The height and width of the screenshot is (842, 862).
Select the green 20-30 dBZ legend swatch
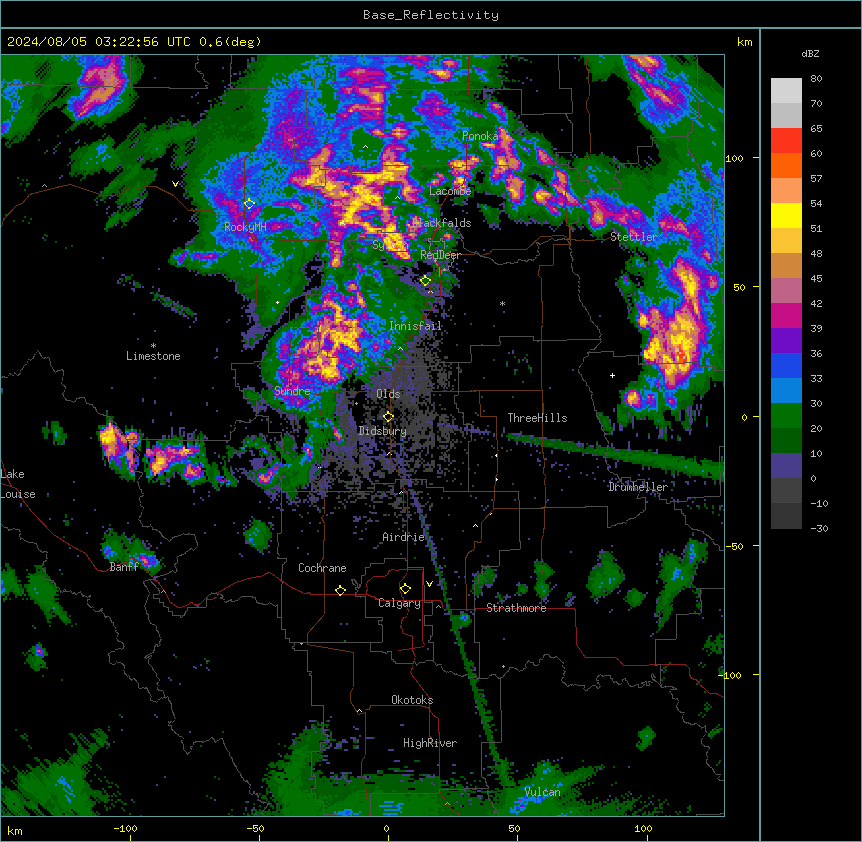coord(786,416)
